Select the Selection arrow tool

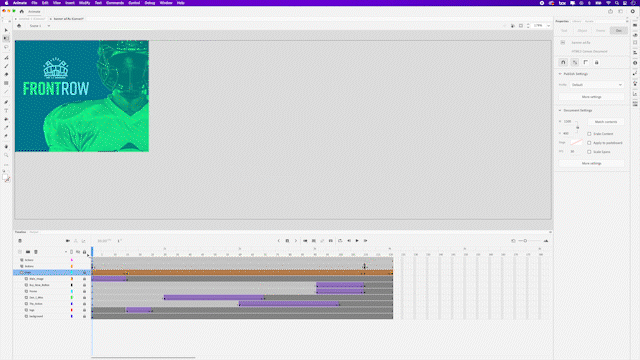point(6,30)
